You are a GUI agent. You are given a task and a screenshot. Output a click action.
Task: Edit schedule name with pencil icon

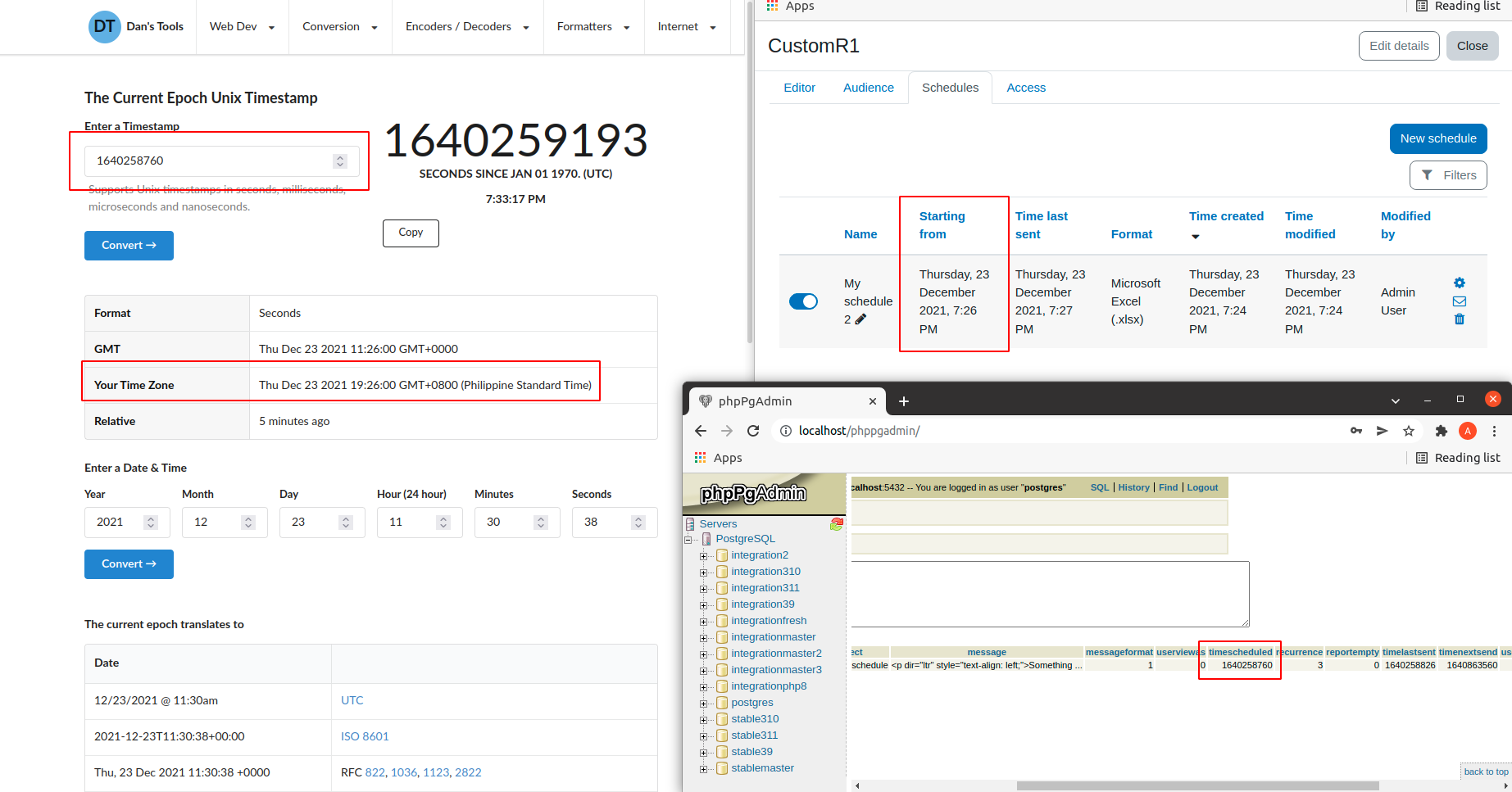click(x=860, y=319)
